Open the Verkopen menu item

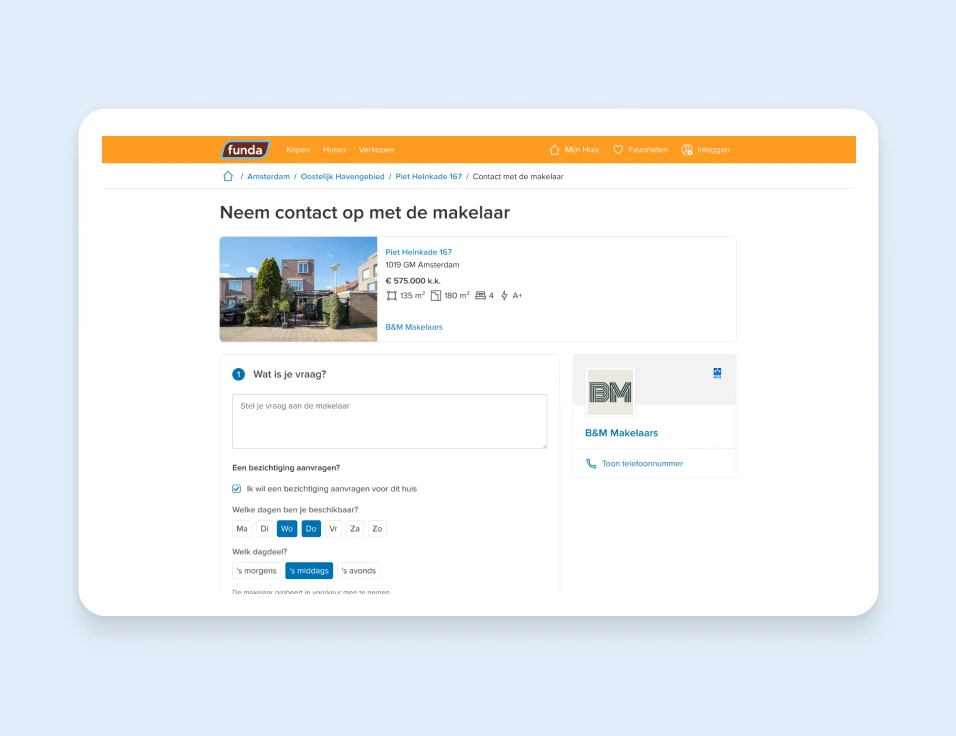point(376,150)
